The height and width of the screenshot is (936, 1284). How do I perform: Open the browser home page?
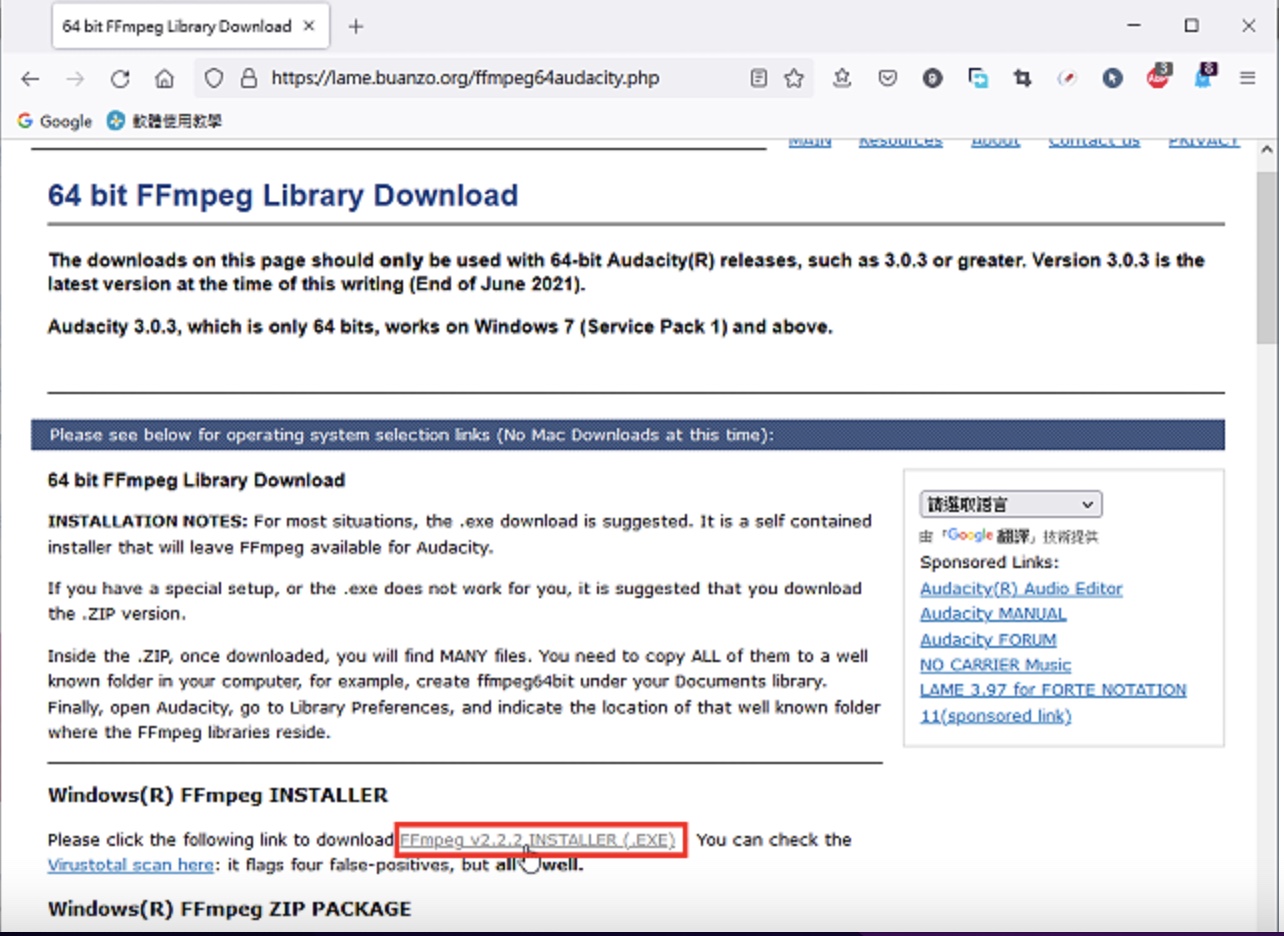coord(165,79)
